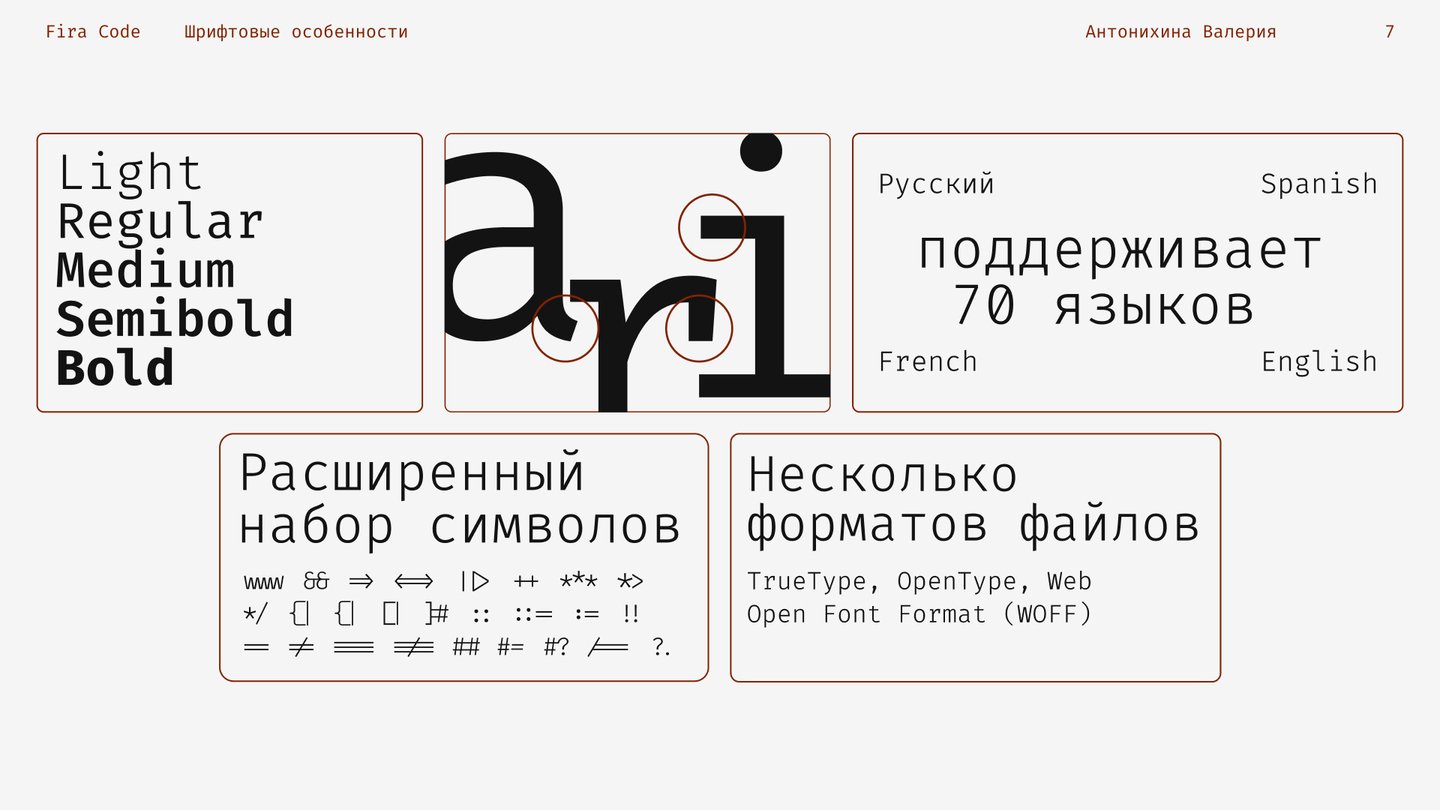The image size is (1440, 810).
Task: Select the word "Light" weight sample
Action: pyautogui.click(x=130, y=172)
